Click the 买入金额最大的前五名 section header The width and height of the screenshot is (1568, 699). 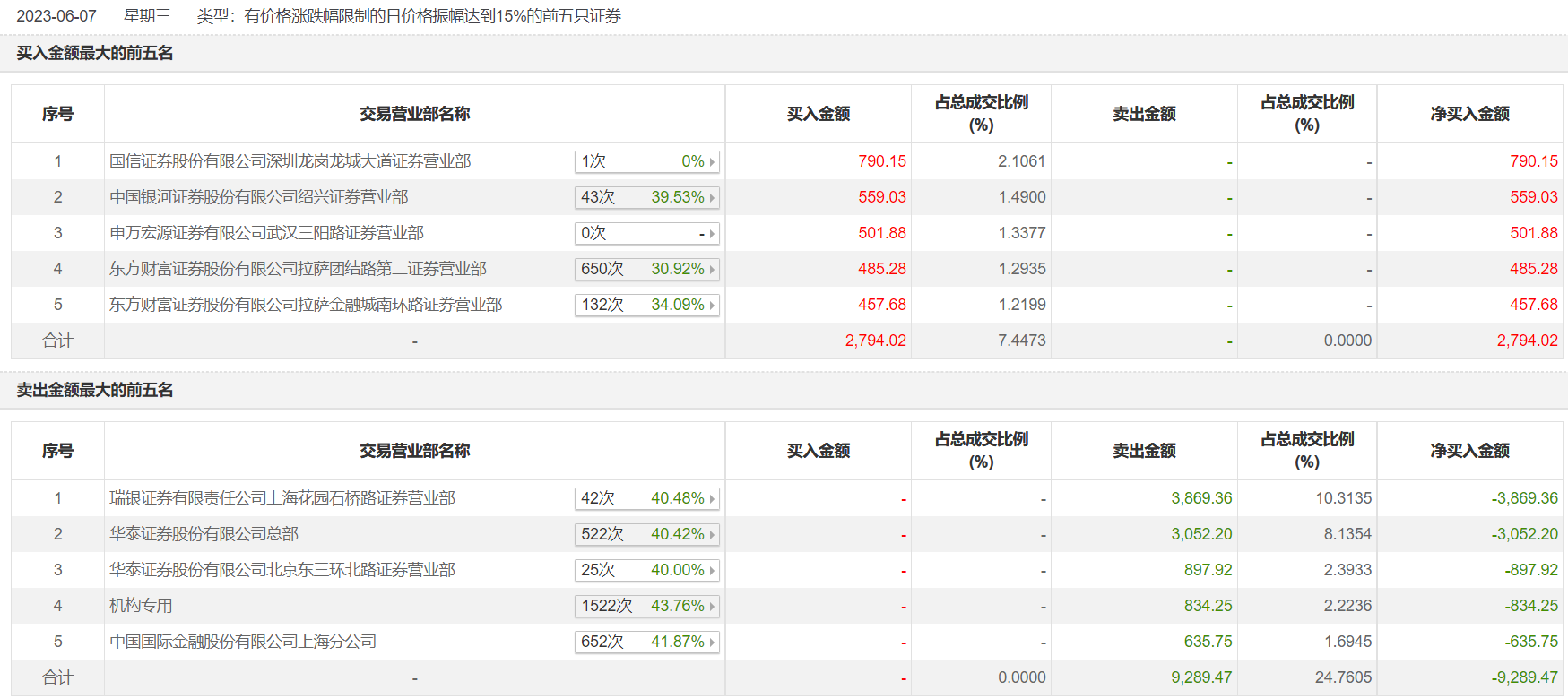(x=95, y=53)
